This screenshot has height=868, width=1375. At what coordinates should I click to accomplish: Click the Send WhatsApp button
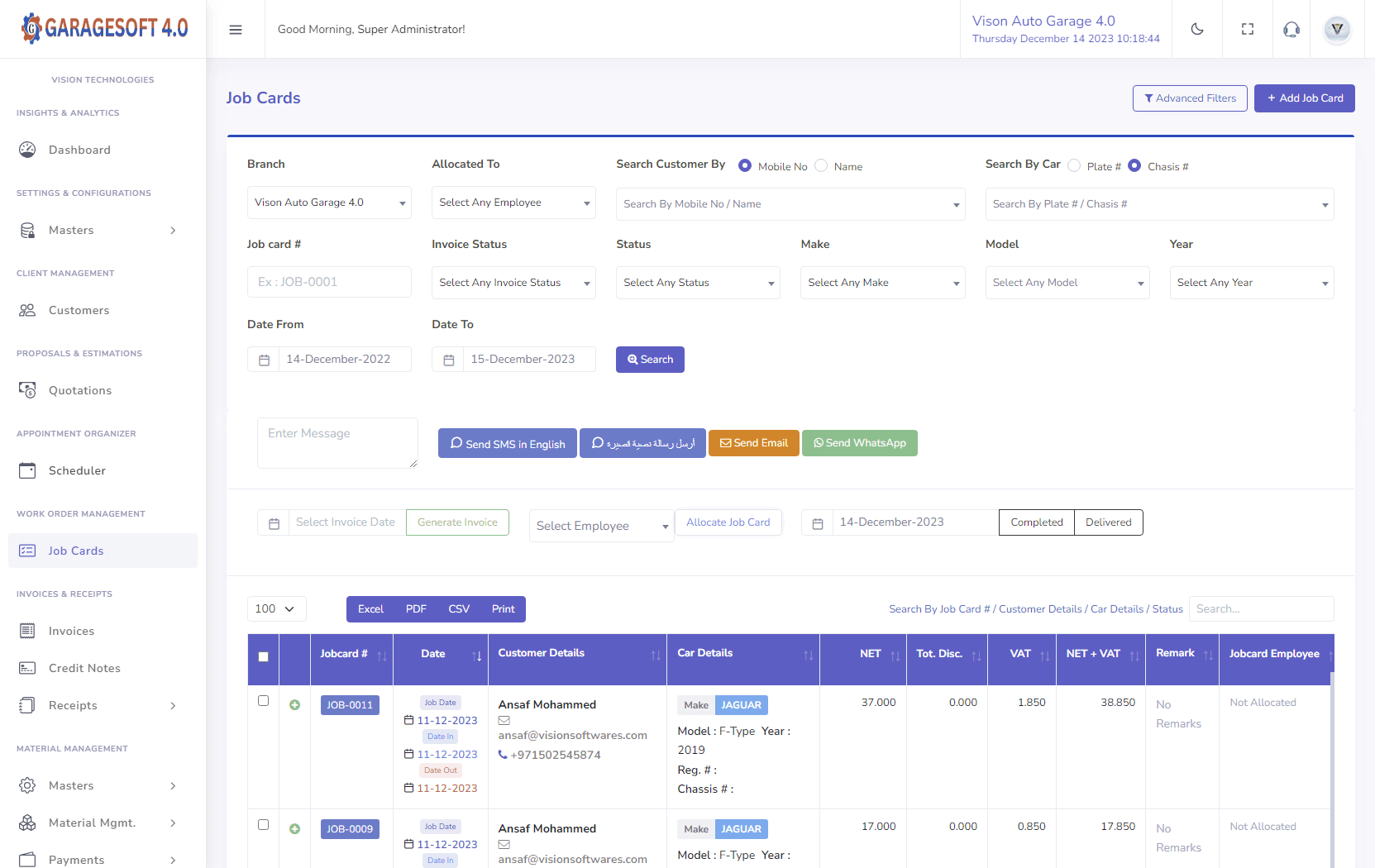pyautogui.click(x=859, y=443)
